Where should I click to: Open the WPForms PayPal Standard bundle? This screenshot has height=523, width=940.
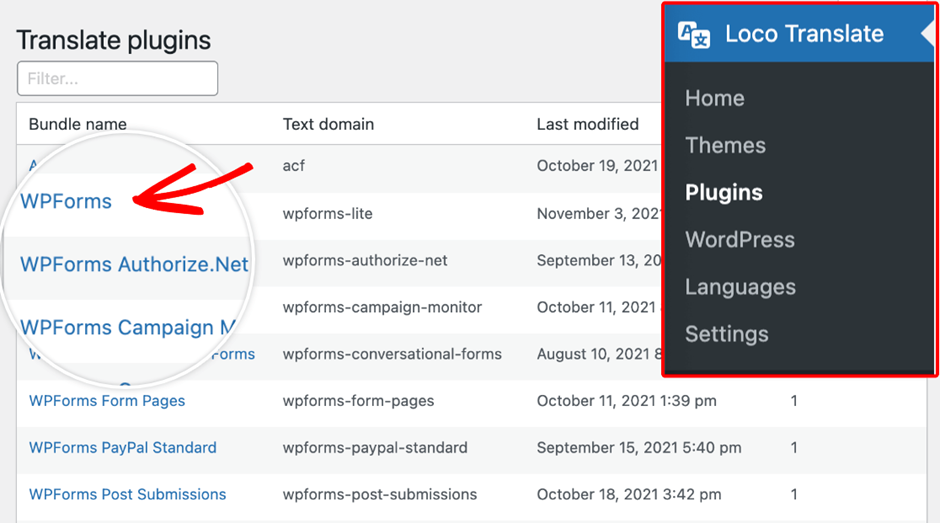[x=122, y=448]
